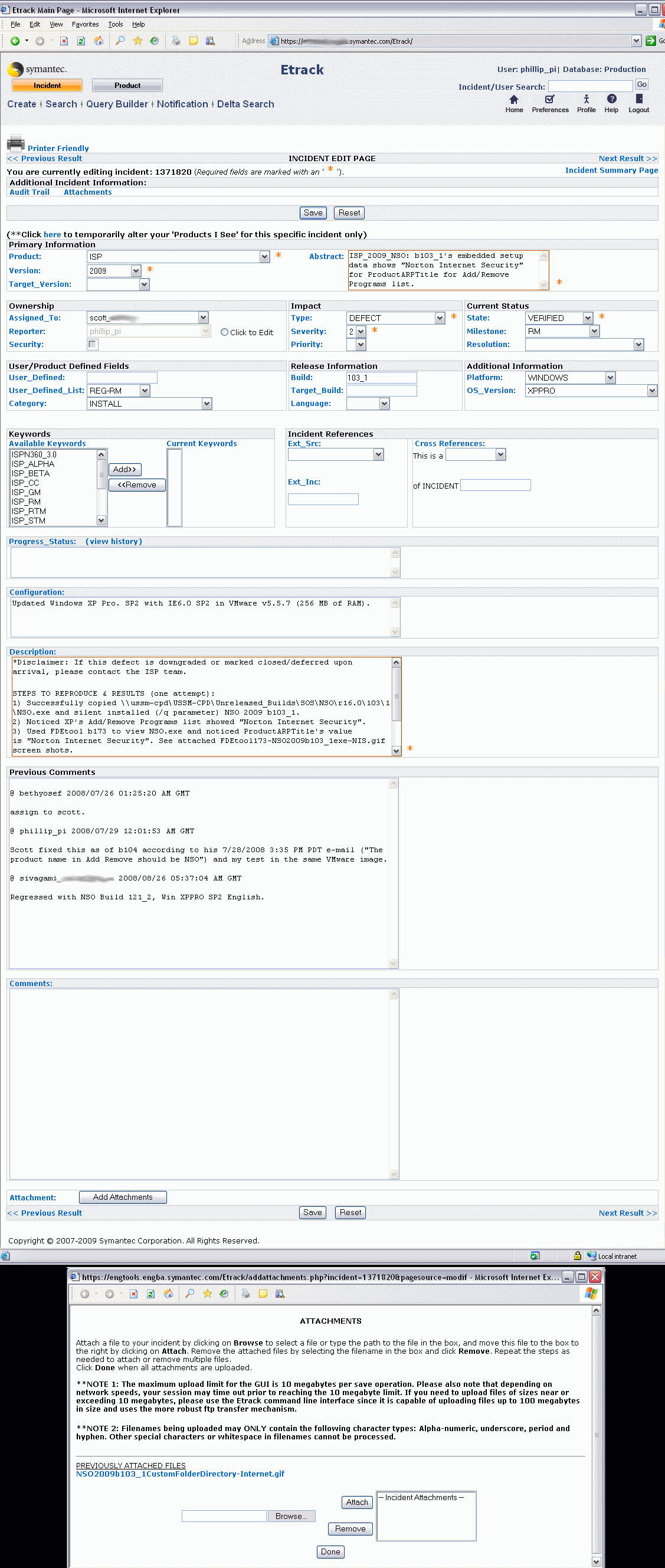This screenshot has height=1568, width=665.
Task: Select the 'Click to Edit' radio button
Action: tap(224, 332)
